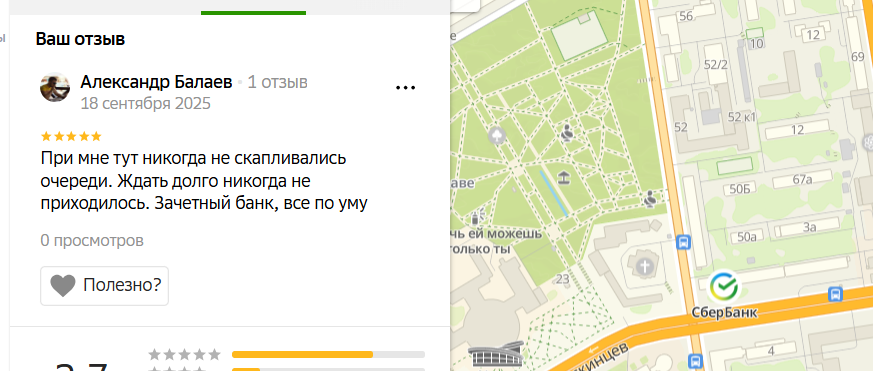Select the bus stop icon right of SberBank
This screenshot has height=371, width=873.
tap(835, 294)
